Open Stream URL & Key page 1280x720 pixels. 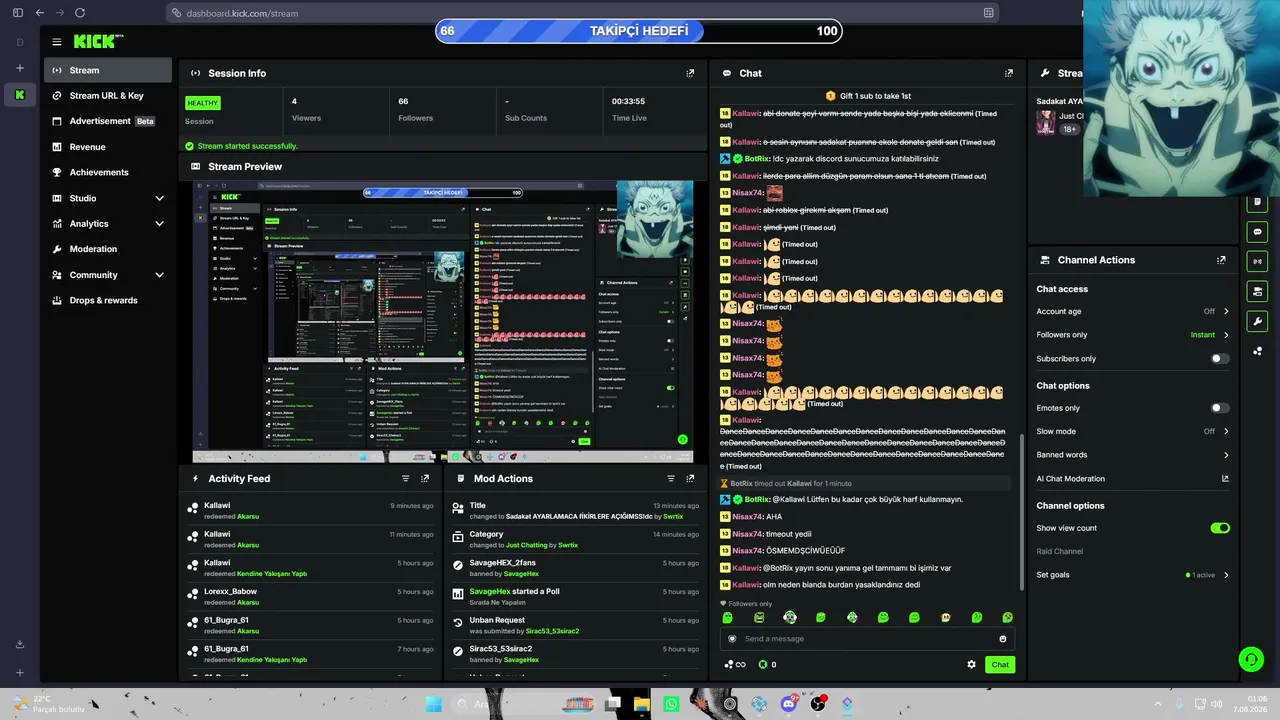coord(108,96)
